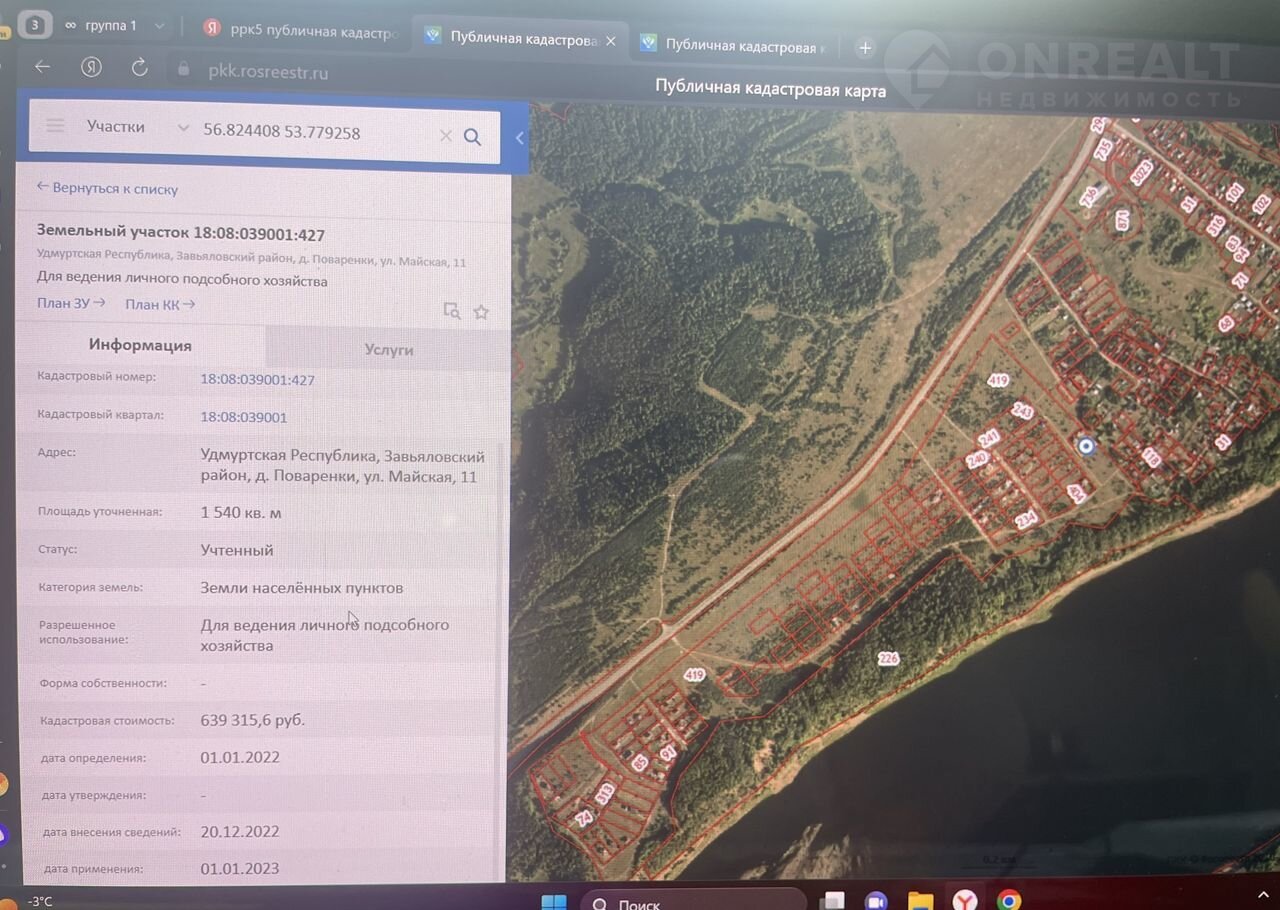Select the Информация tab
The width and height of the screenshot is (1280, 910).
140,345
